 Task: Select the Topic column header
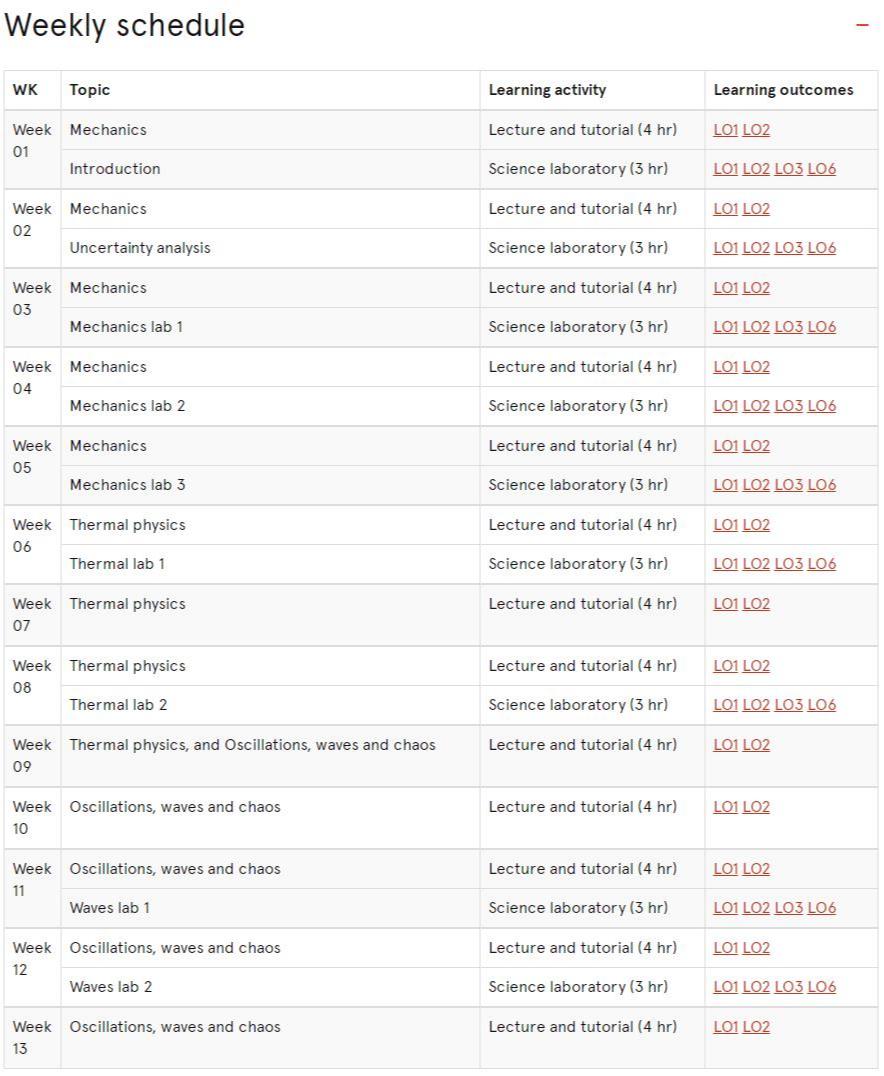click(x=89, y=90)
